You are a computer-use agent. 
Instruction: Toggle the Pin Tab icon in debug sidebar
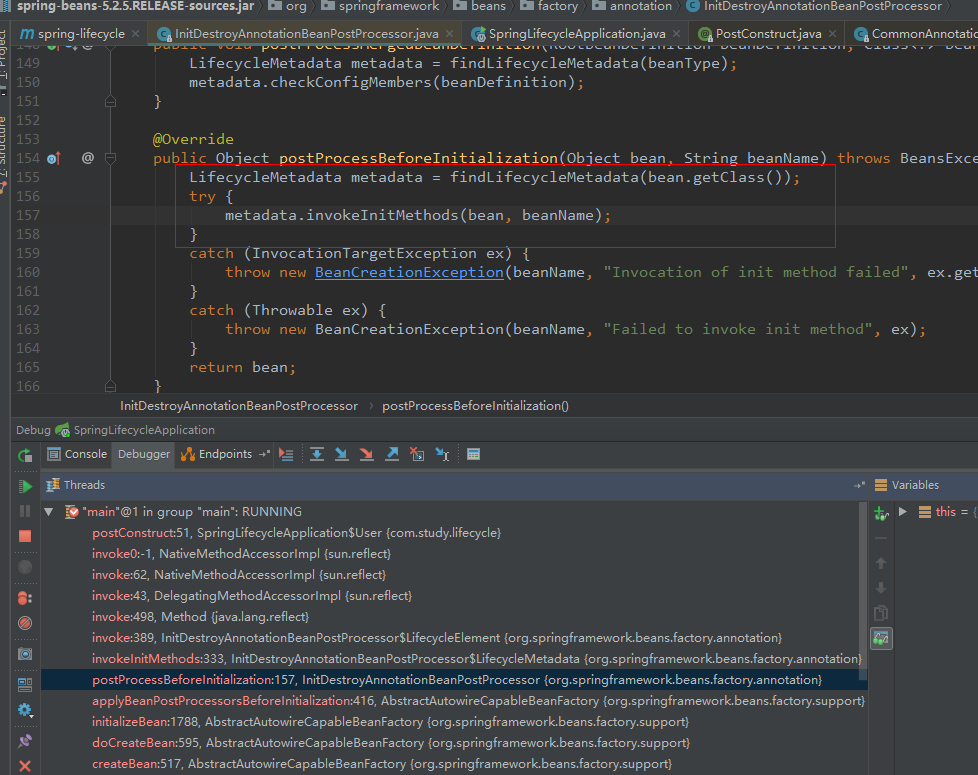click(25, 741)
